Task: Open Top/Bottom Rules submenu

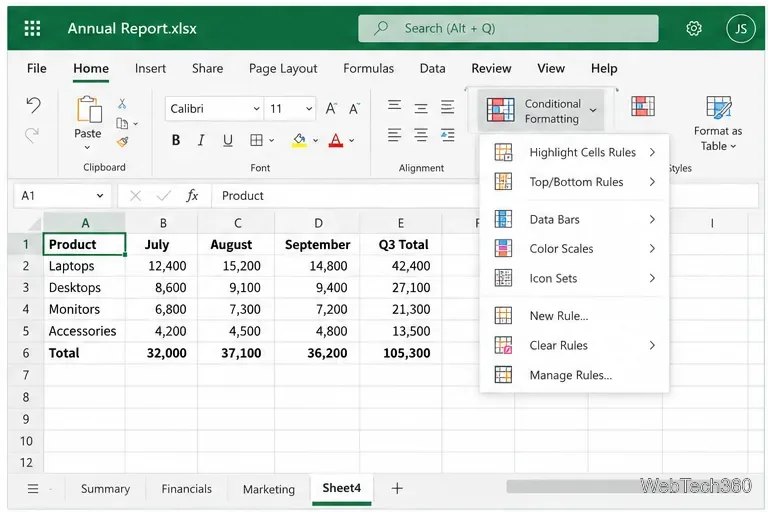Action: click(x=574, y=182)
